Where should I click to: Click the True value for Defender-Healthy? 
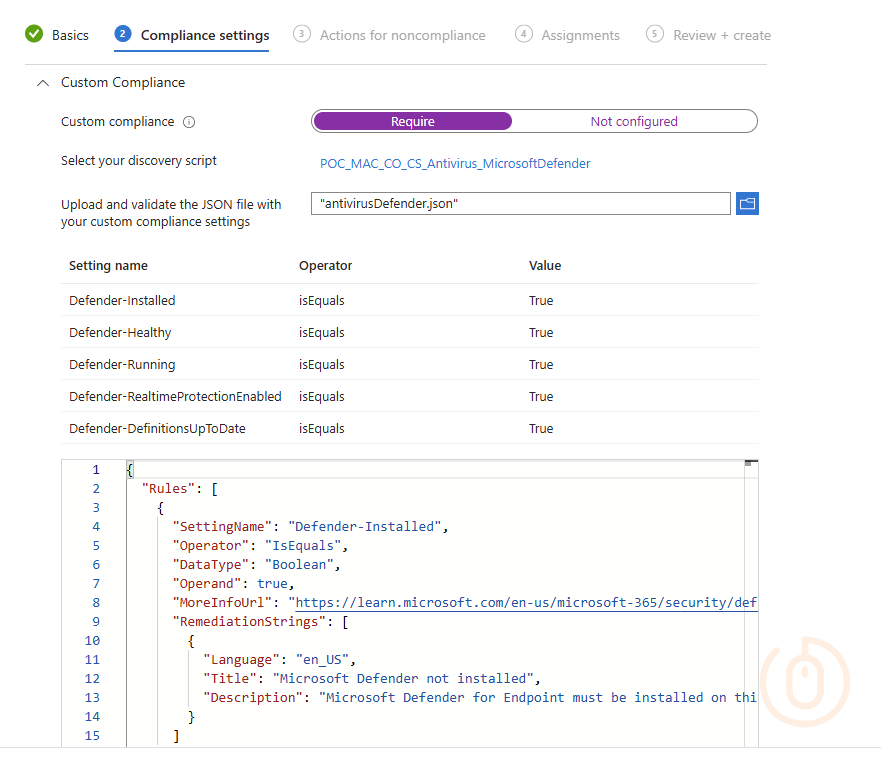[x=541, y=333]
